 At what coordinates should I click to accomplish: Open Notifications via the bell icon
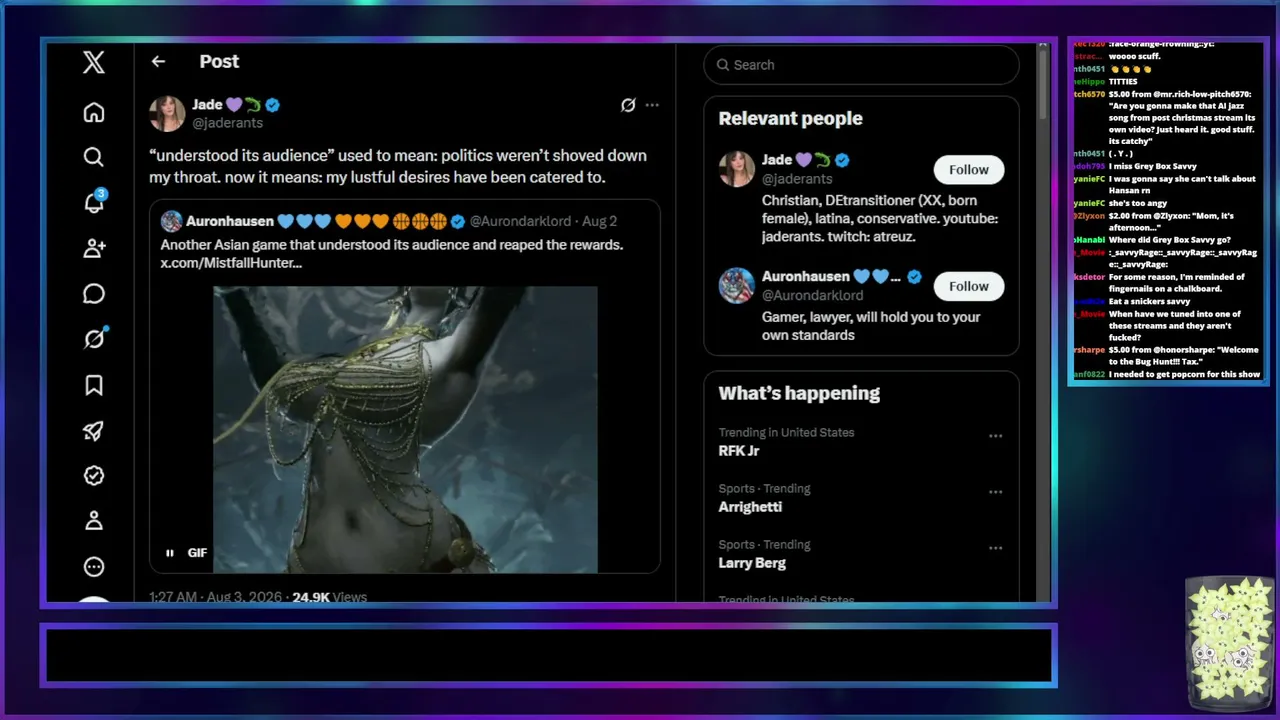coord(94,202)
